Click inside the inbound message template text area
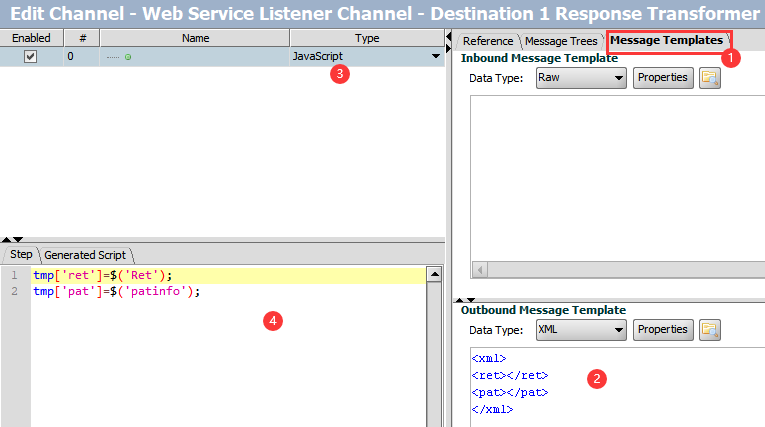This screenshot has height=427, width=765. pos(617,178)
